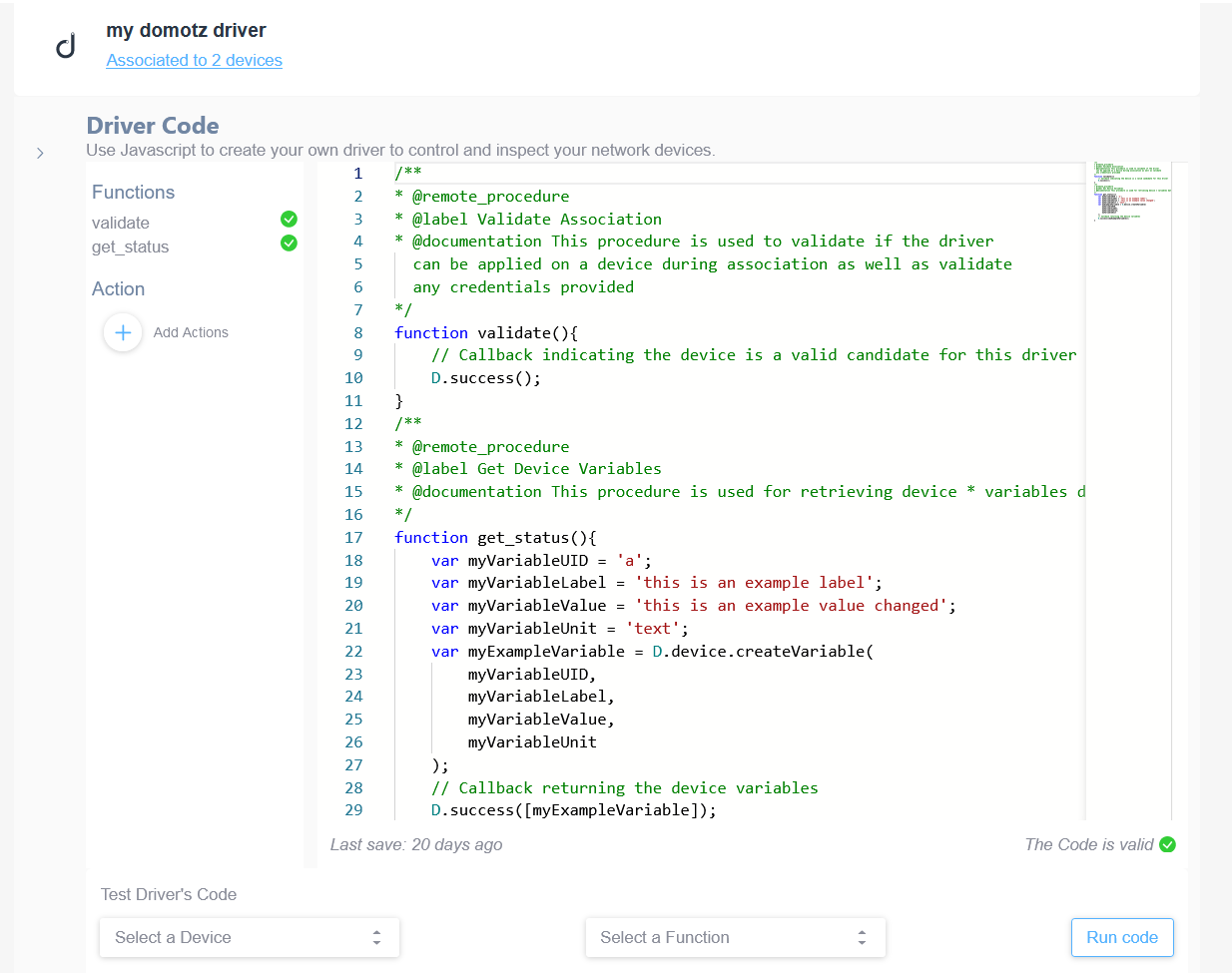
Task: Click the stepper arrows in Select a Function
Action: pos(863,937)
